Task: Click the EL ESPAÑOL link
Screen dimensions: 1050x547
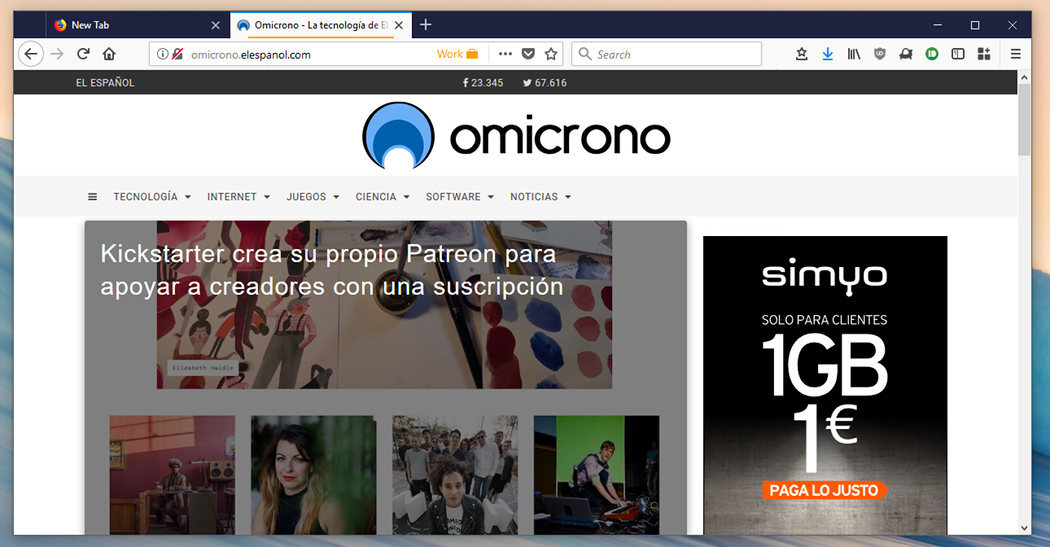Action: click(x=105, y=83)
